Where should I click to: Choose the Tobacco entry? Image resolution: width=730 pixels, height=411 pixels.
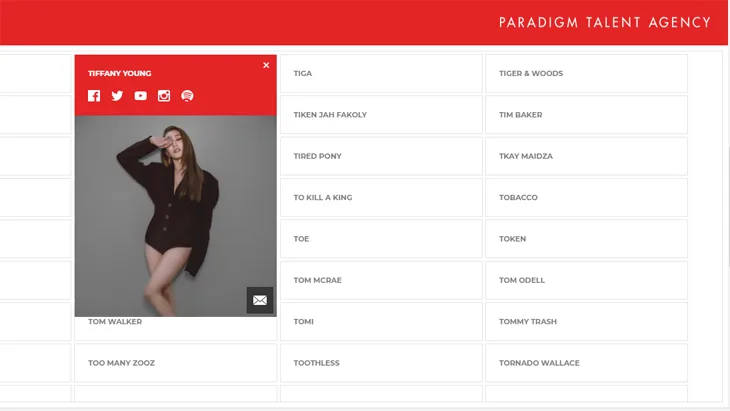point(587,197)
